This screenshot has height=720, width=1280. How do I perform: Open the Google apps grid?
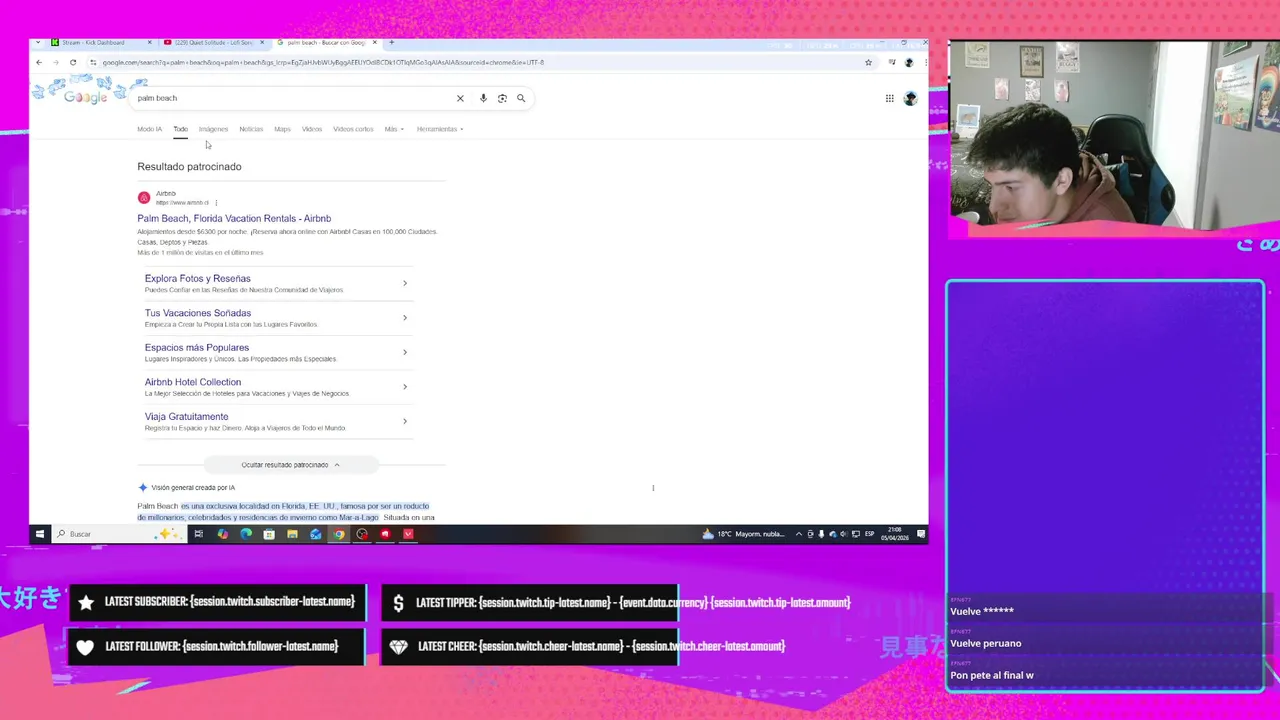point(889,98)
